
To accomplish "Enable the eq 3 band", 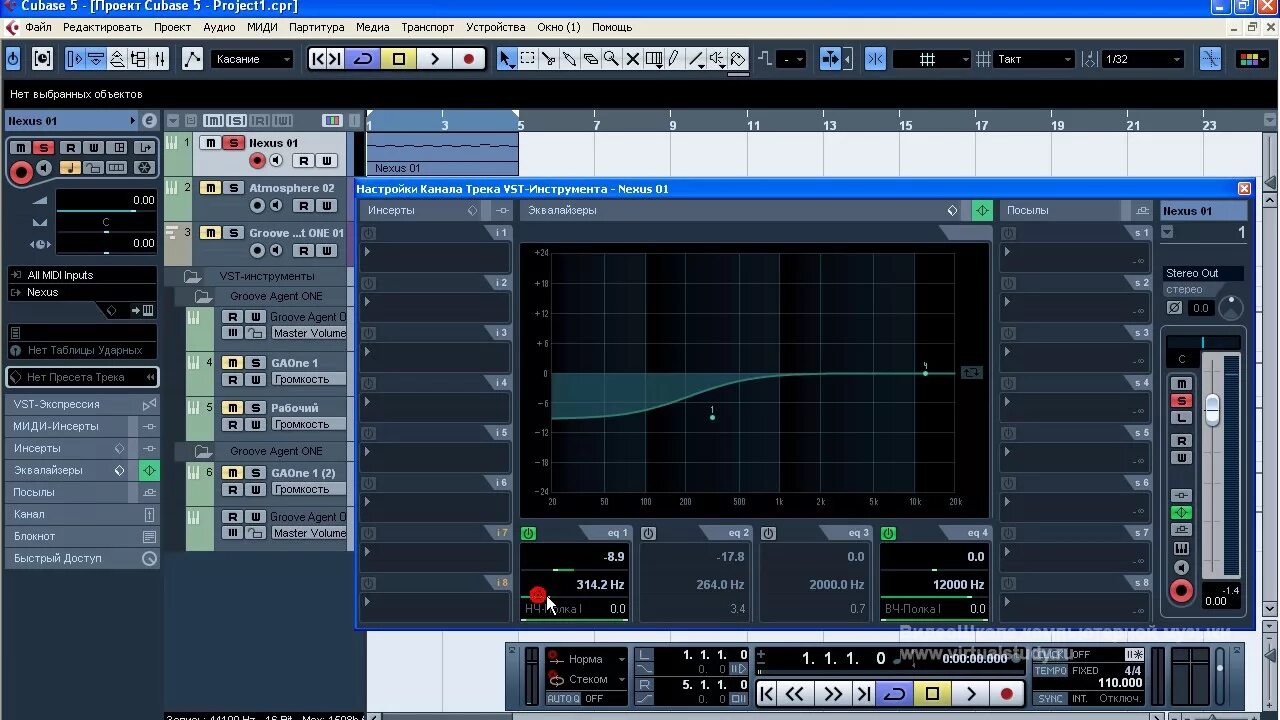I will click(x=768, y=534).
